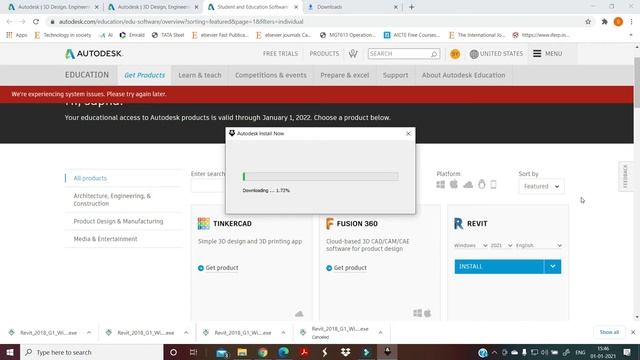
Task: Open the notification center icon
Action: point(627,352)
